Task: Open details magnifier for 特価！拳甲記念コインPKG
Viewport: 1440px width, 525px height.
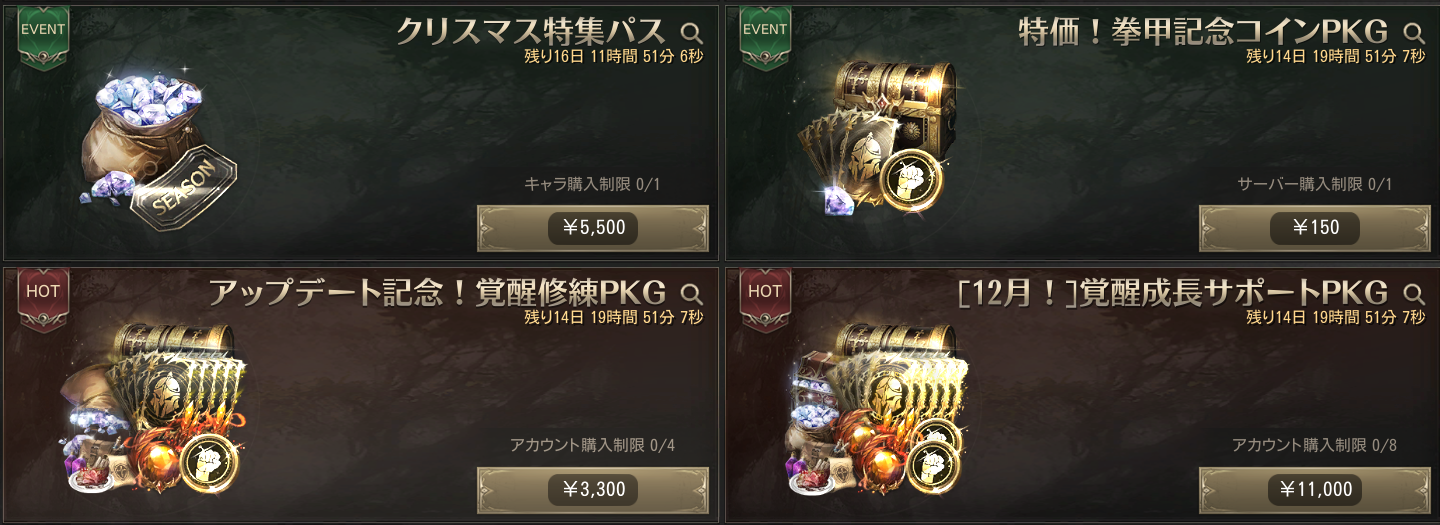Action: (1414, 32)
